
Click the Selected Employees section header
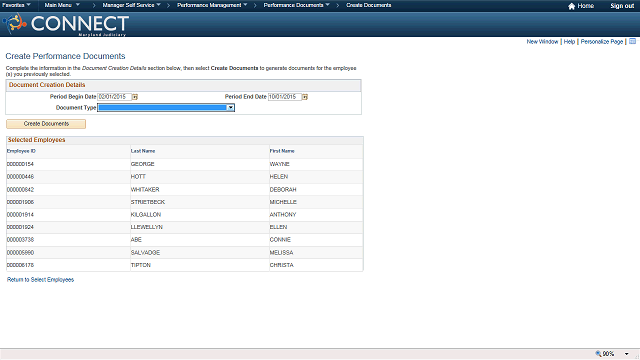36,140
